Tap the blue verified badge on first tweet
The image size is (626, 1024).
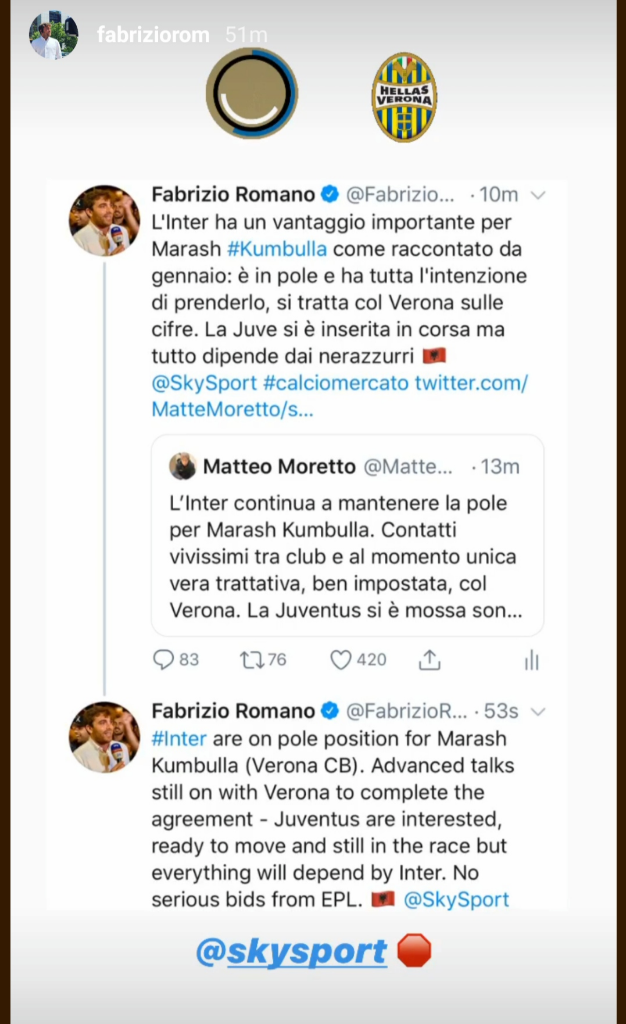tap(330, 194)
